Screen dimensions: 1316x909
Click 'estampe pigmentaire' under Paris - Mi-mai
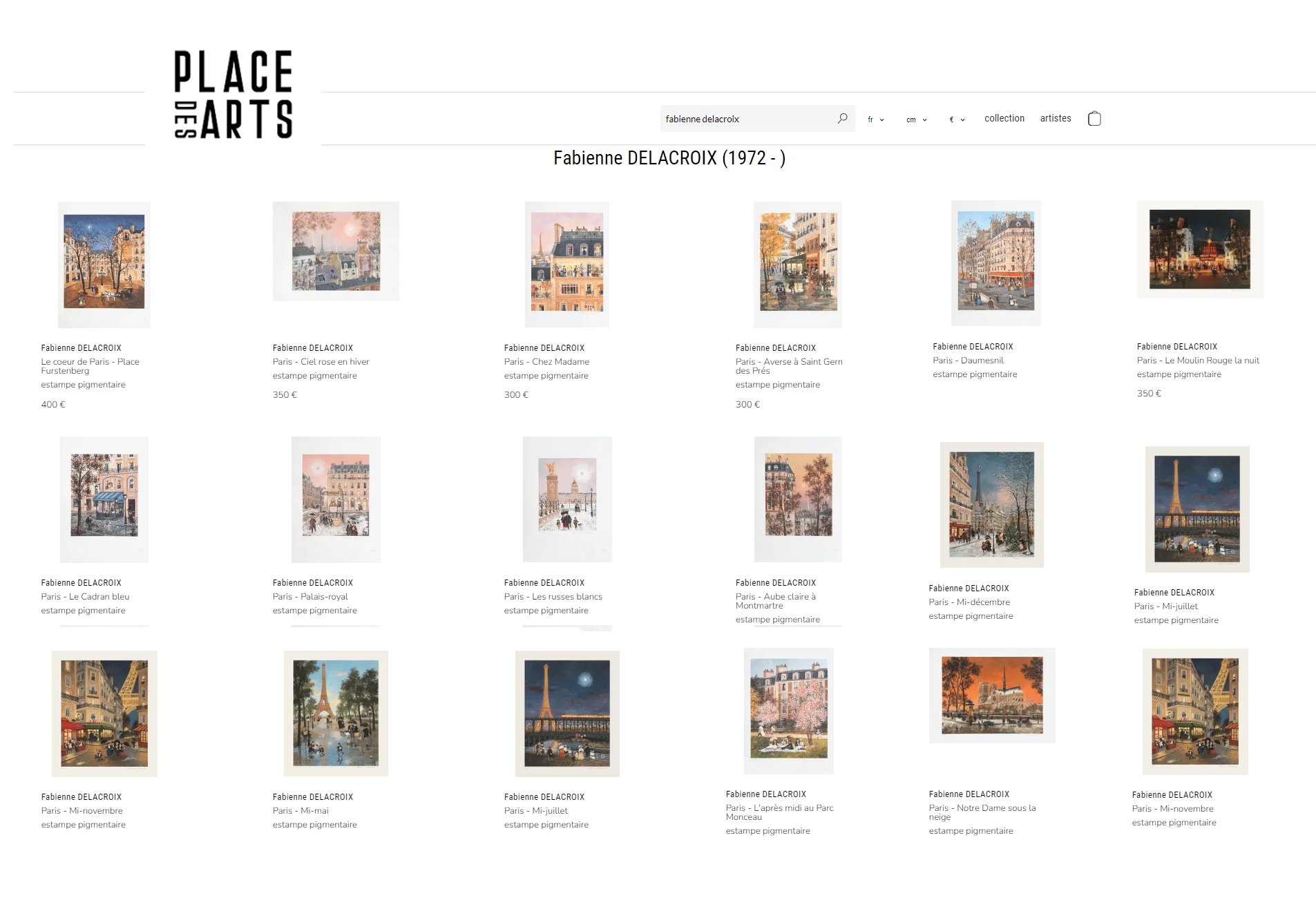point(314,825)
